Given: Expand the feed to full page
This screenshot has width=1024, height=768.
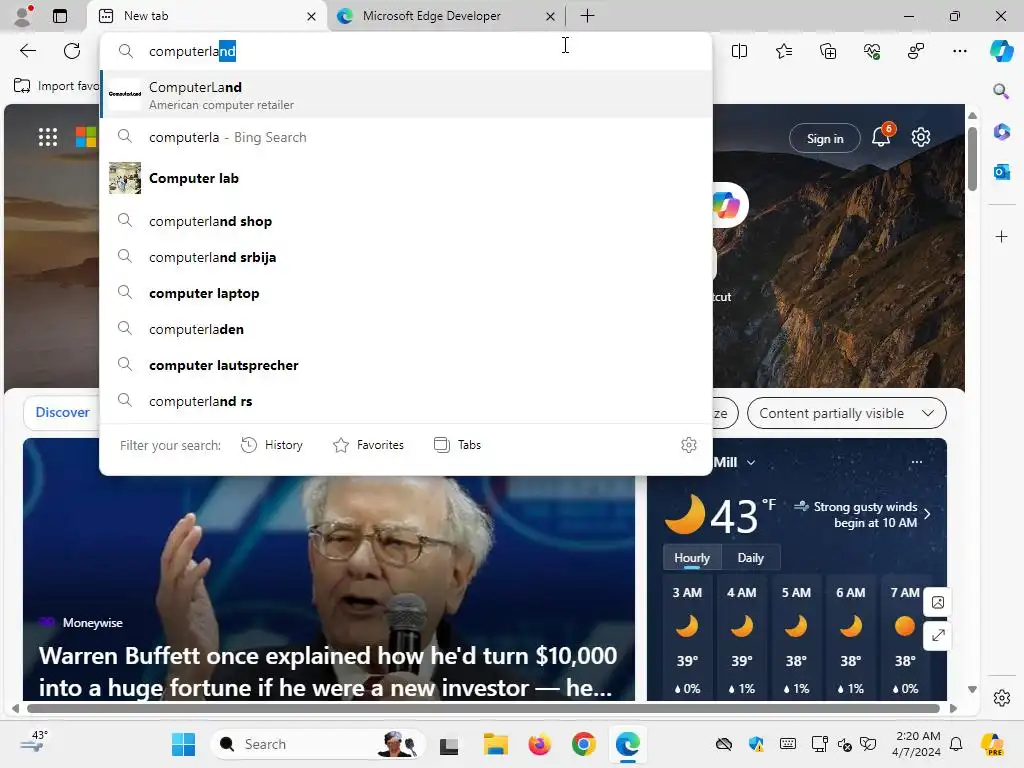Looking at the screenshot, I should point(938,635).
